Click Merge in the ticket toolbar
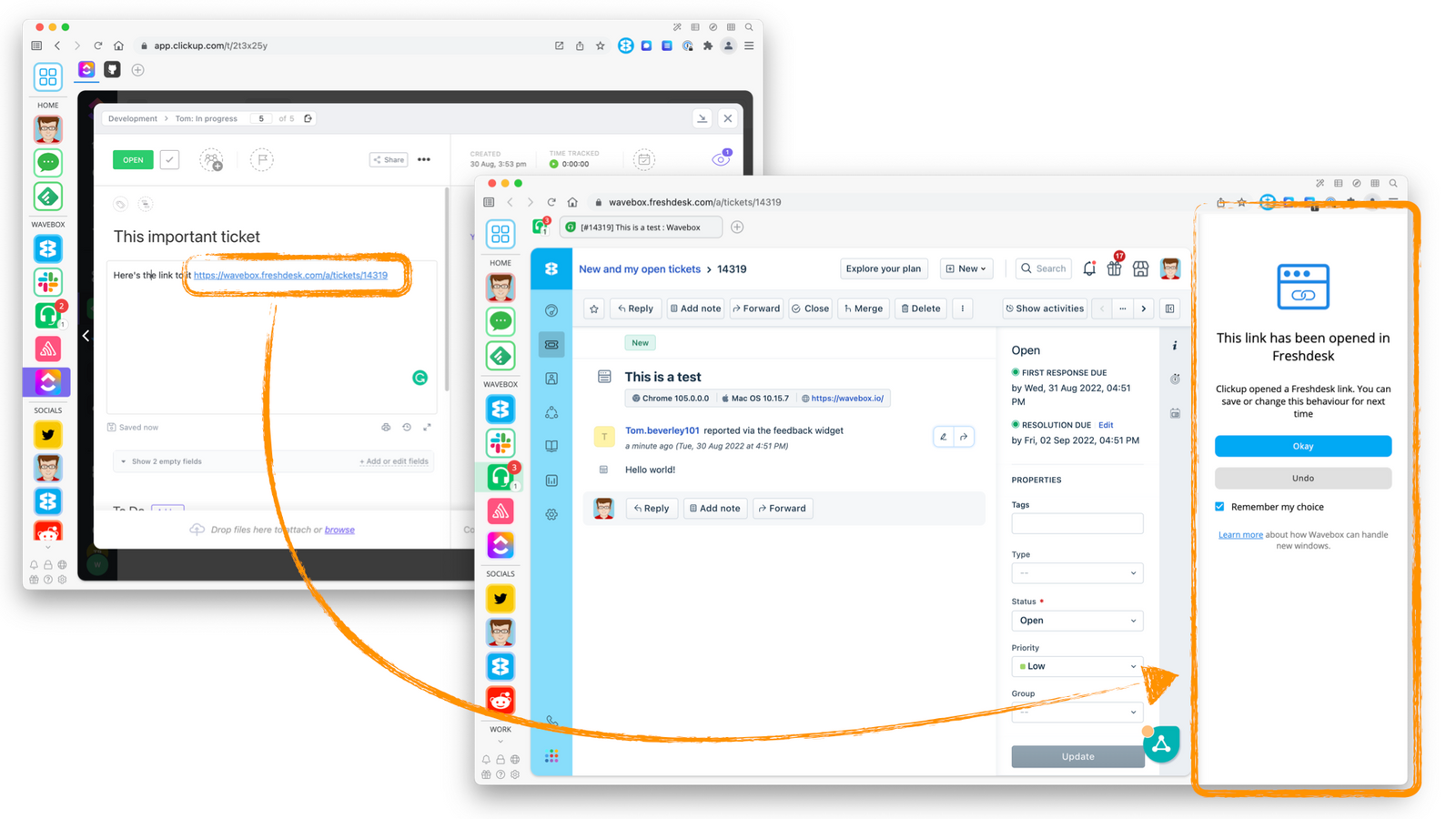1456x819 pixels. point(864,308)
